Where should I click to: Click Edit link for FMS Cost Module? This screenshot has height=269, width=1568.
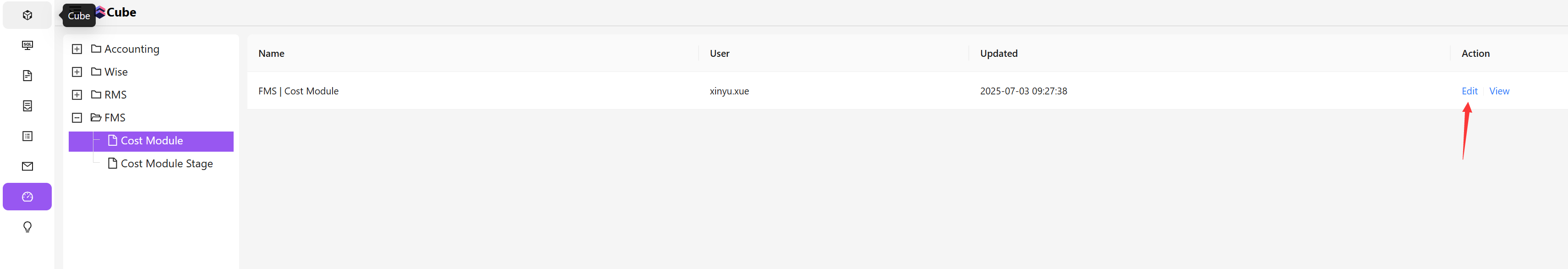tap(1469, 91)
